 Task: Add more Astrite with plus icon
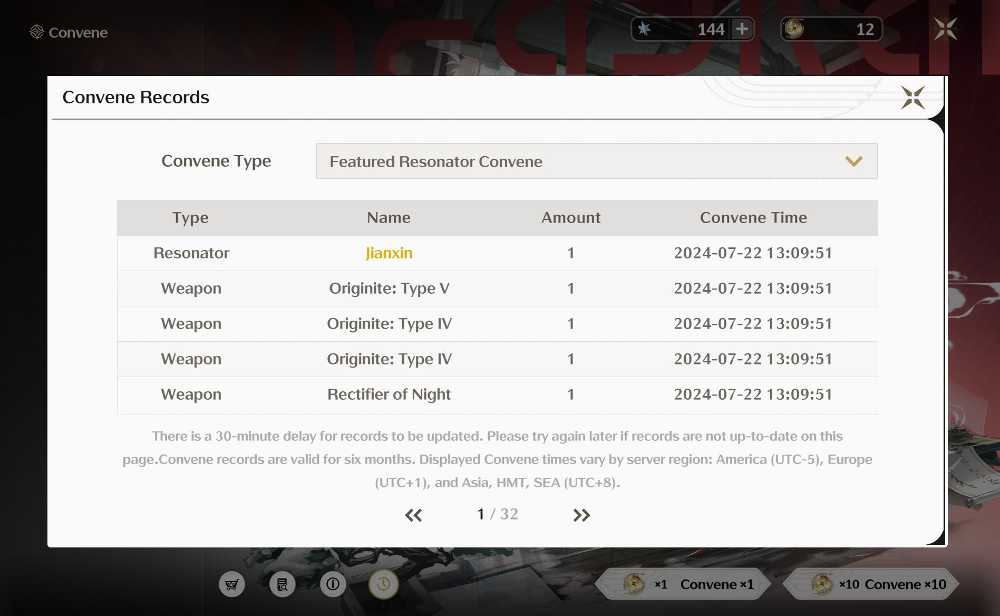point(742,29)
